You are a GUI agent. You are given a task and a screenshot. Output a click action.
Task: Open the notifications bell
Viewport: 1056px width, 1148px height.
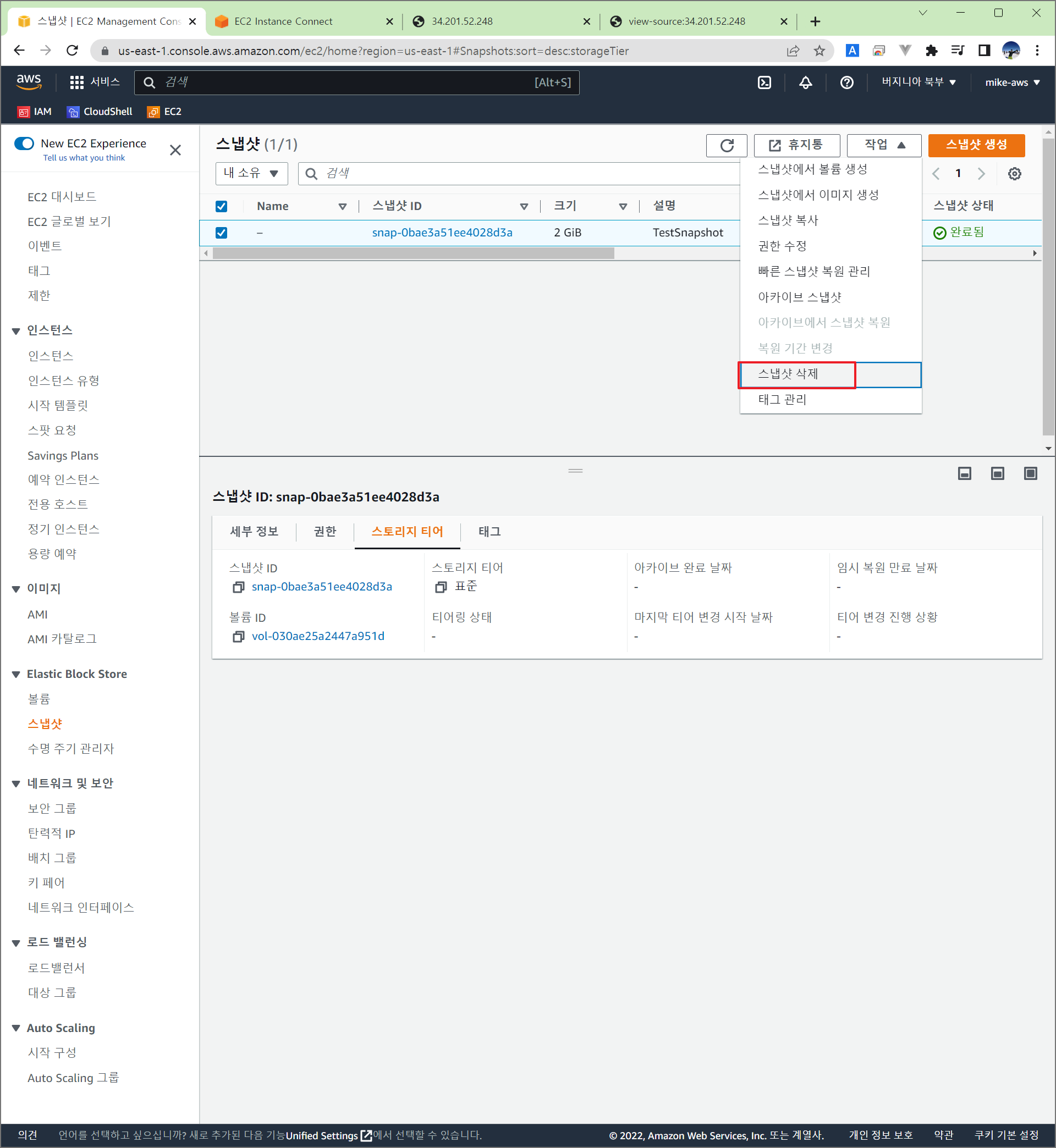[x=805, y=82]
